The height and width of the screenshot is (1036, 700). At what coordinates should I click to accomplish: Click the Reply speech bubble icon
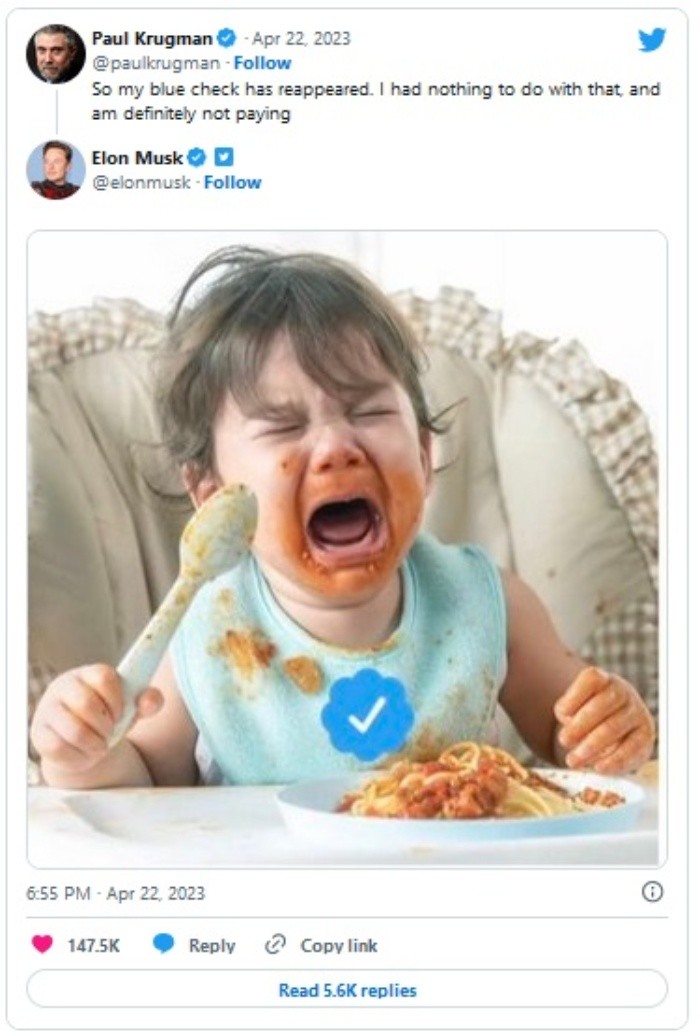click(x=163, y=944)
